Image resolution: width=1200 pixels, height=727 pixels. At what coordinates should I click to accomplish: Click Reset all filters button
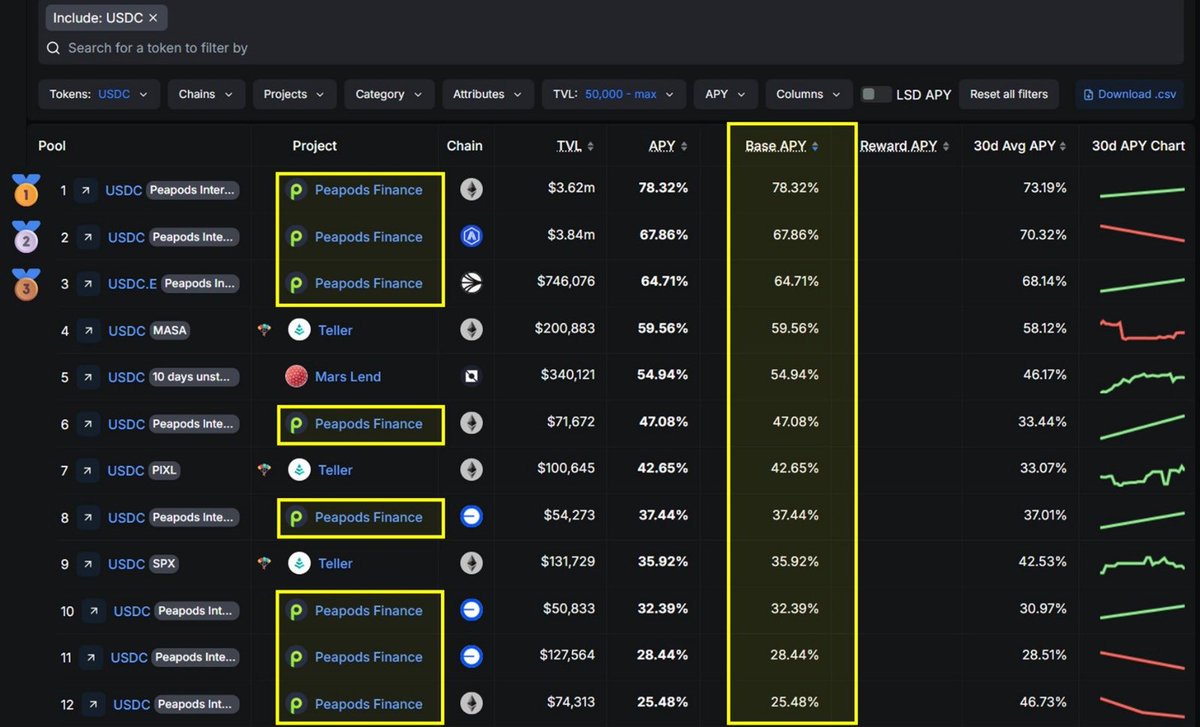coord(1009,94)
